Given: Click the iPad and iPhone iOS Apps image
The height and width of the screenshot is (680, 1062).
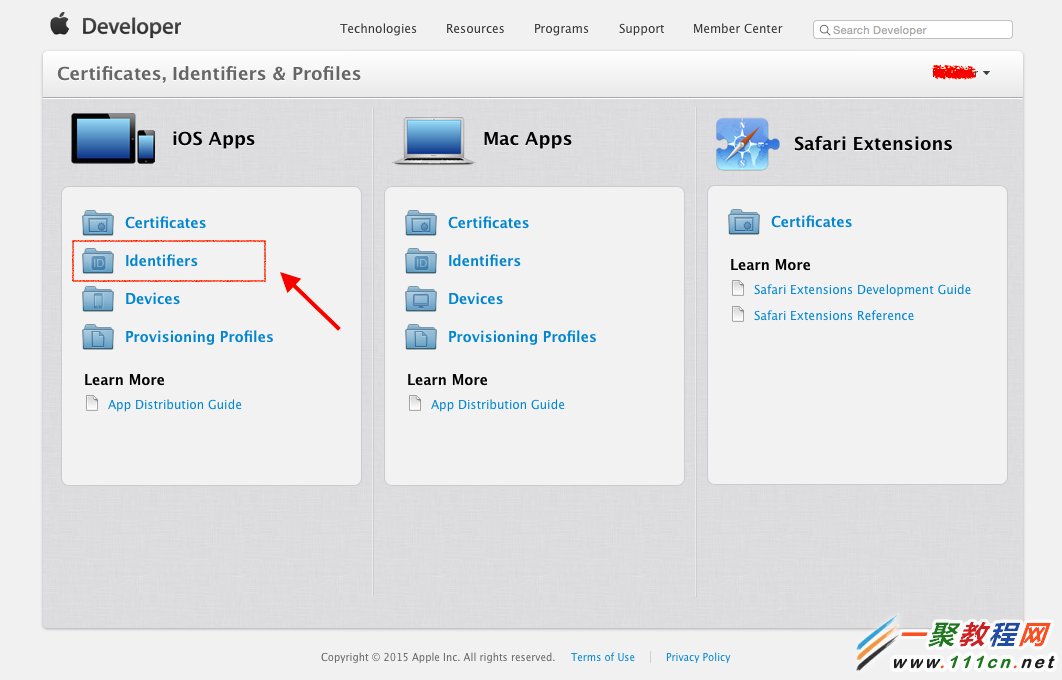Looking at the screenshot, I should 113,138.
